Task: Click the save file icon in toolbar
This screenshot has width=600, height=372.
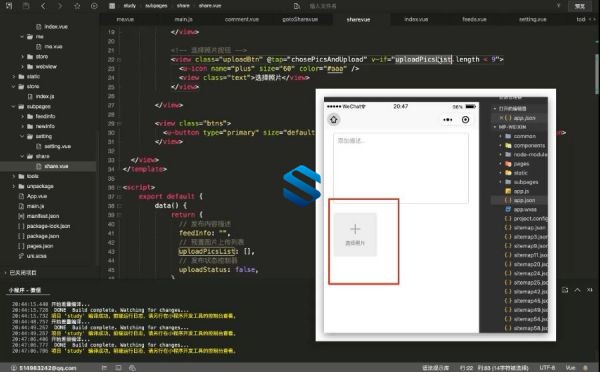Action: pos(26,6)
